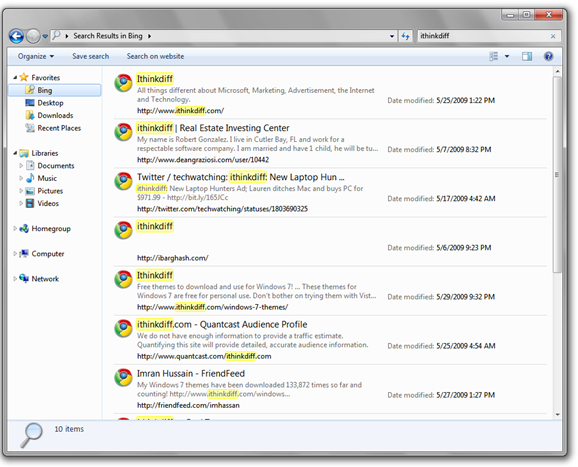Expand the Music library
The height and width of the screenshot is (467, 578).
pos(21,178)
